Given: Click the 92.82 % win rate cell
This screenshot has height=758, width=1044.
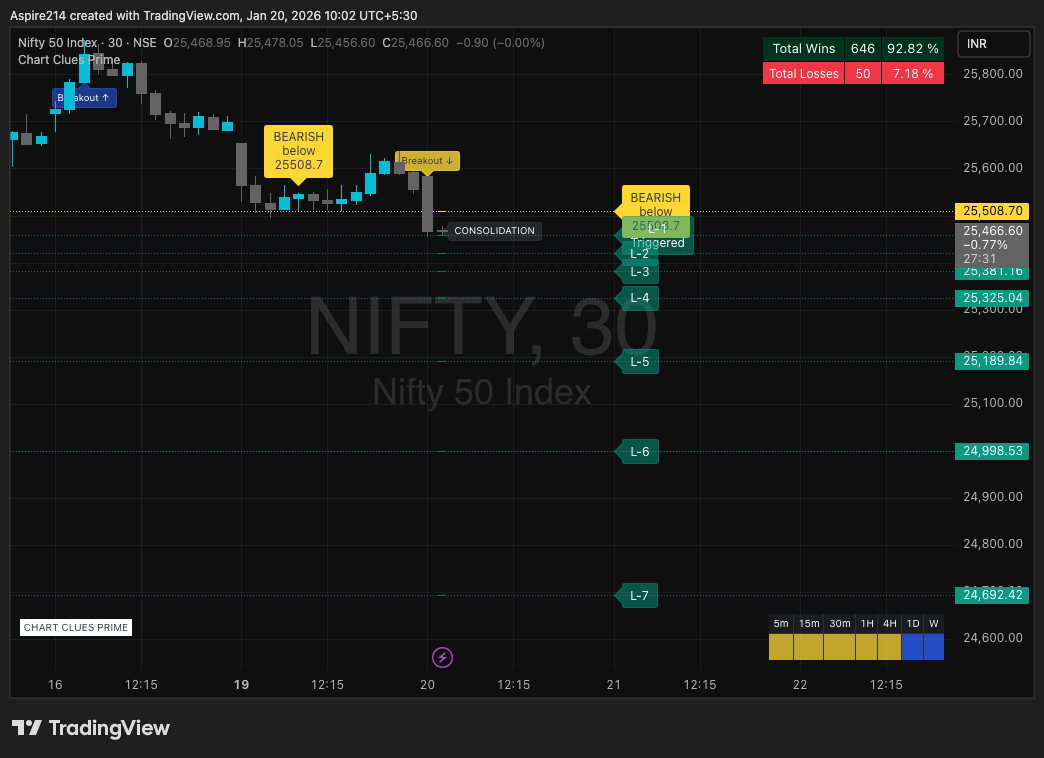Looking at the screenshot, I should click(913, 49).
